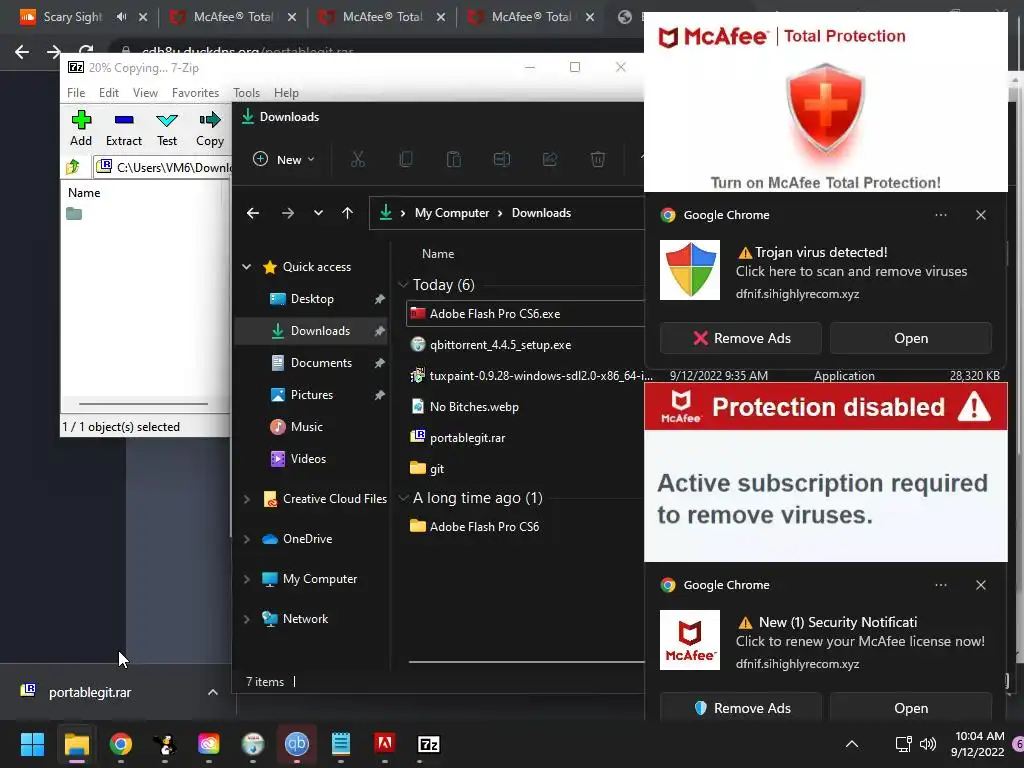This screenshot has height=768, width=1024.
Task: Click the Chrome back arrow button
Action: pyautogui.click(x=22, y=52)
